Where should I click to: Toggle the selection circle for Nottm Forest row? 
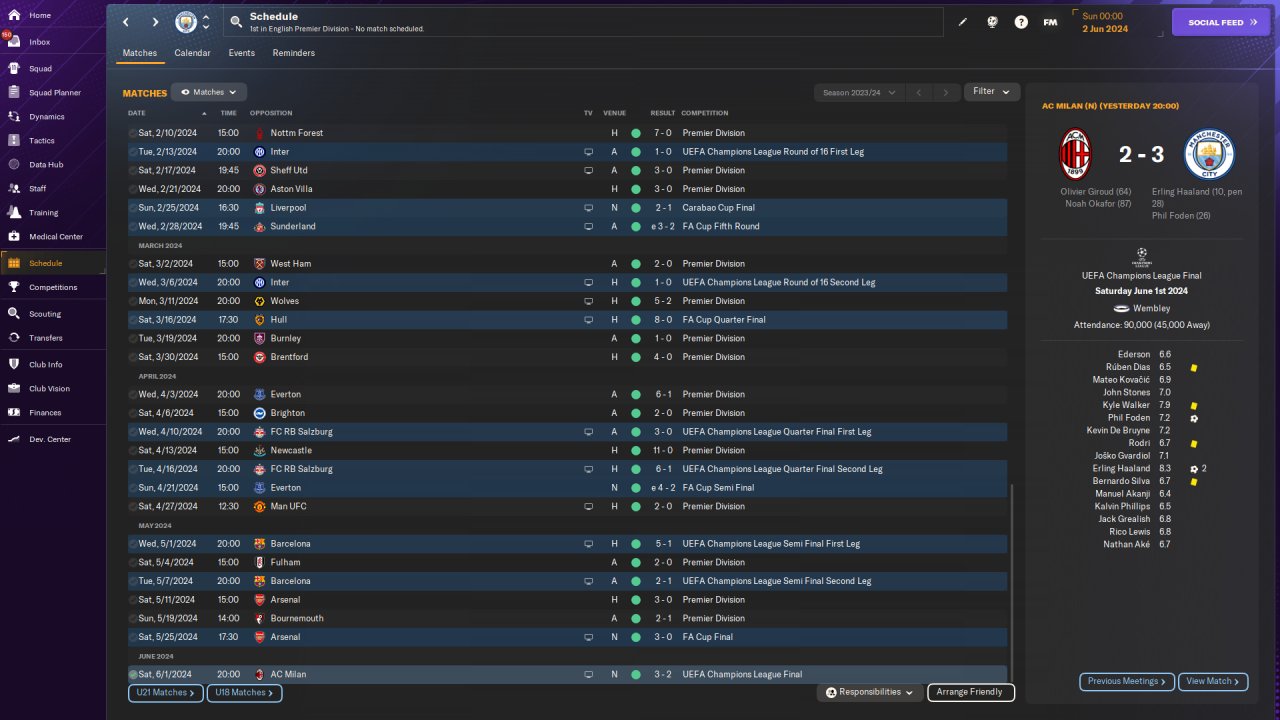coord(133,133)
